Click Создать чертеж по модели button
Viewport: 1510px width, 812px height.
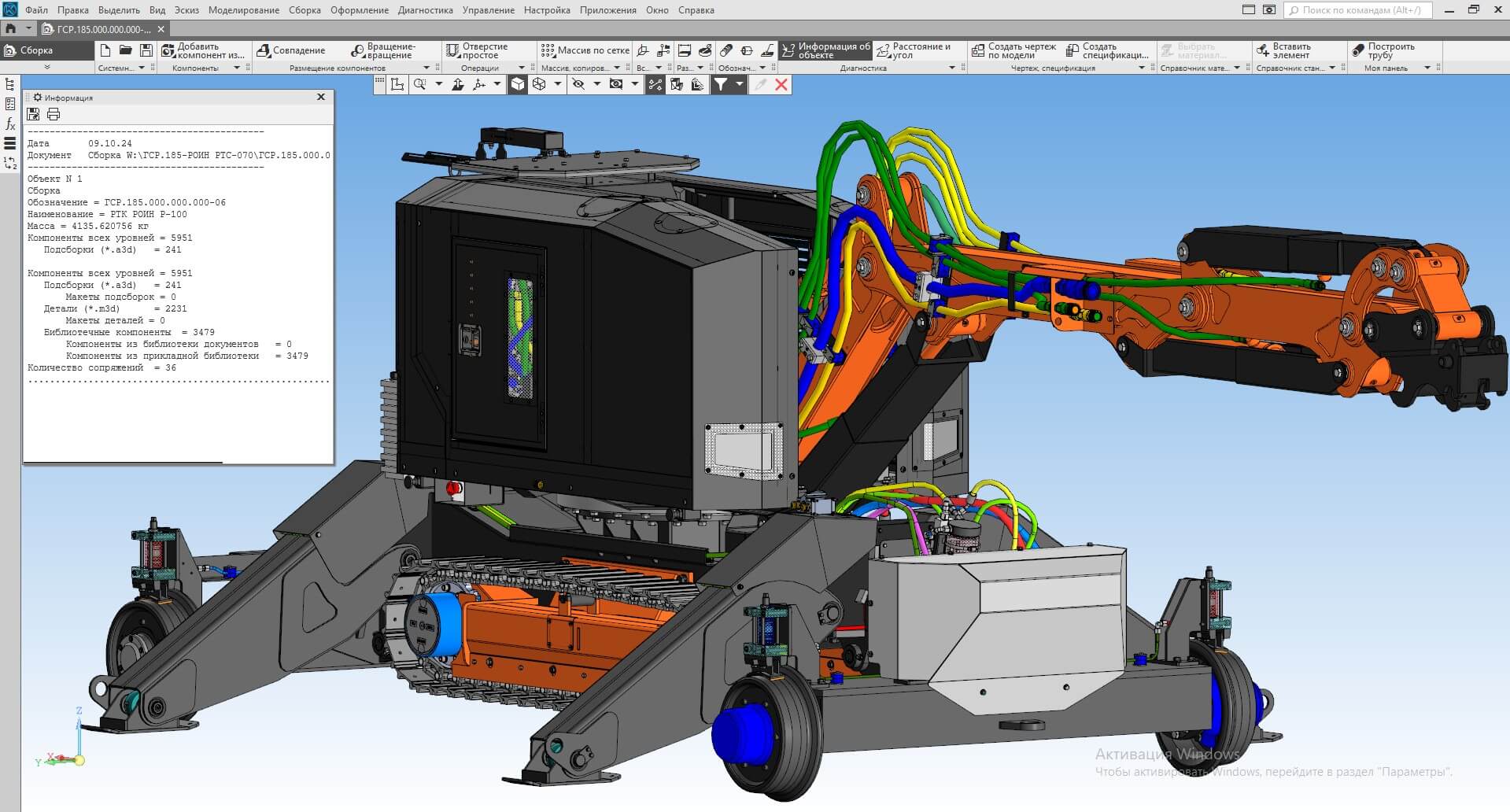tap(1013, 51)
